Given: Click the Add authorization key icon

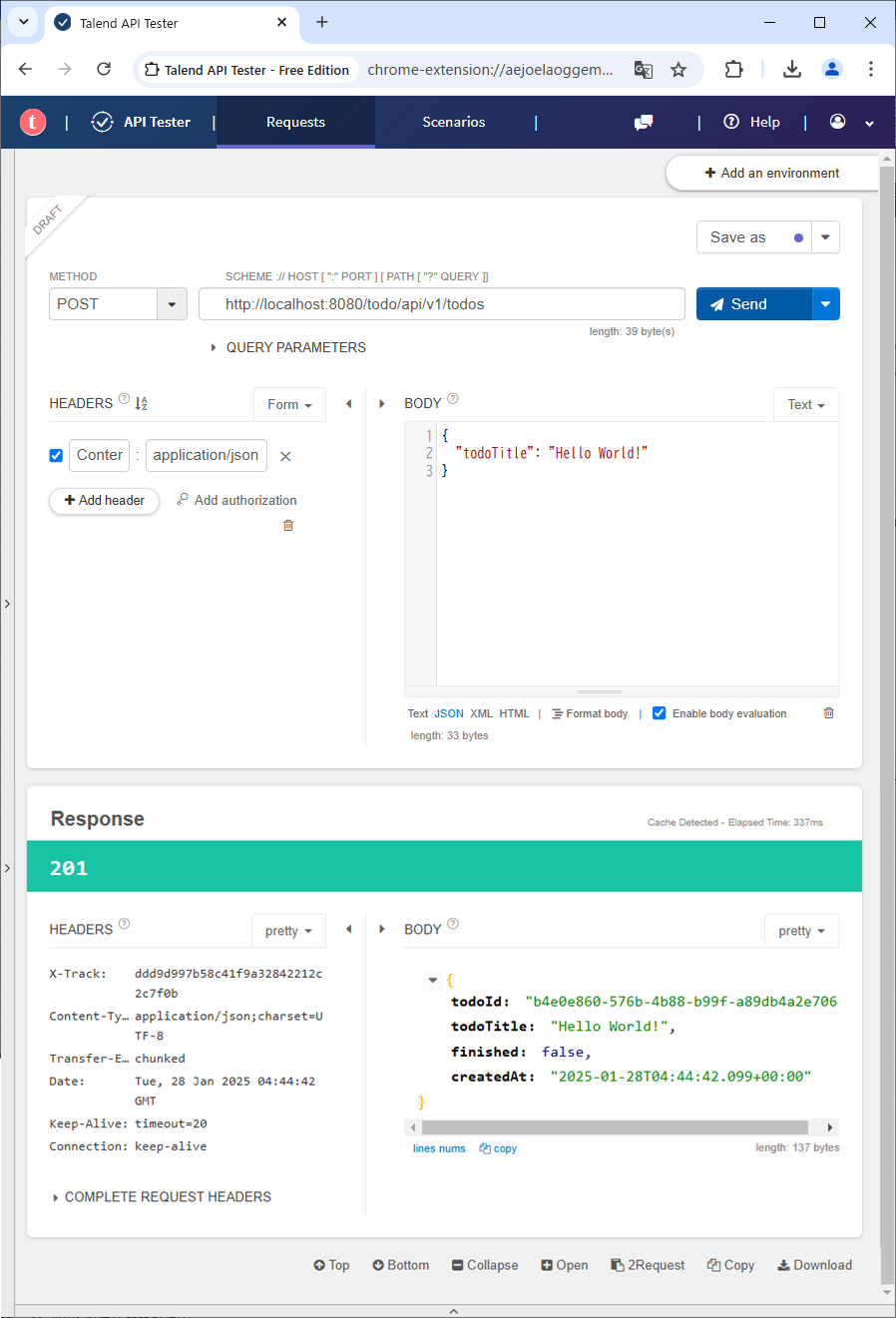Looking at the screenshot, I should [x=183, y=500].
